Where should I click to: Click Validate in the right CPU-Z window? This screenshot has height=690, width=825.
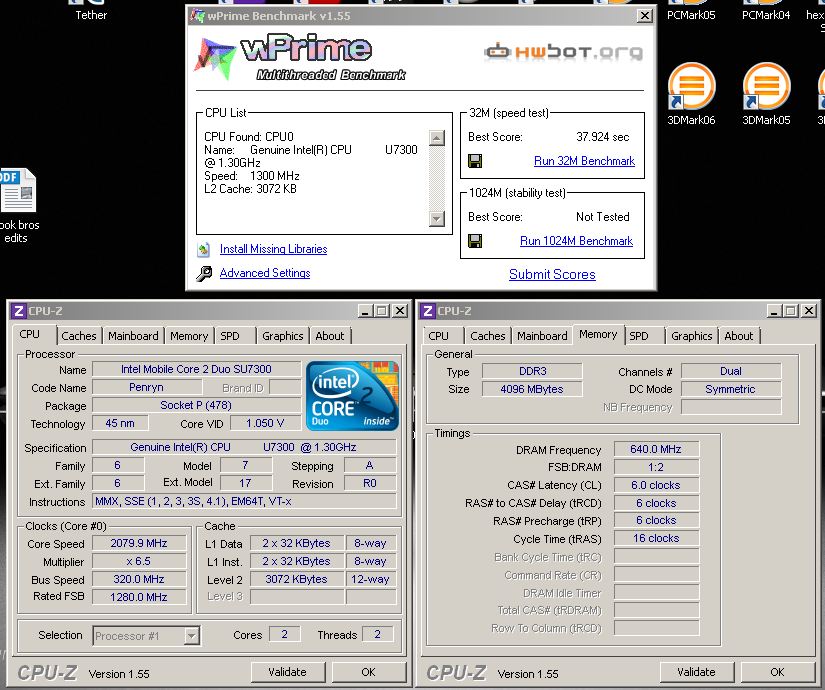point(696,672)
